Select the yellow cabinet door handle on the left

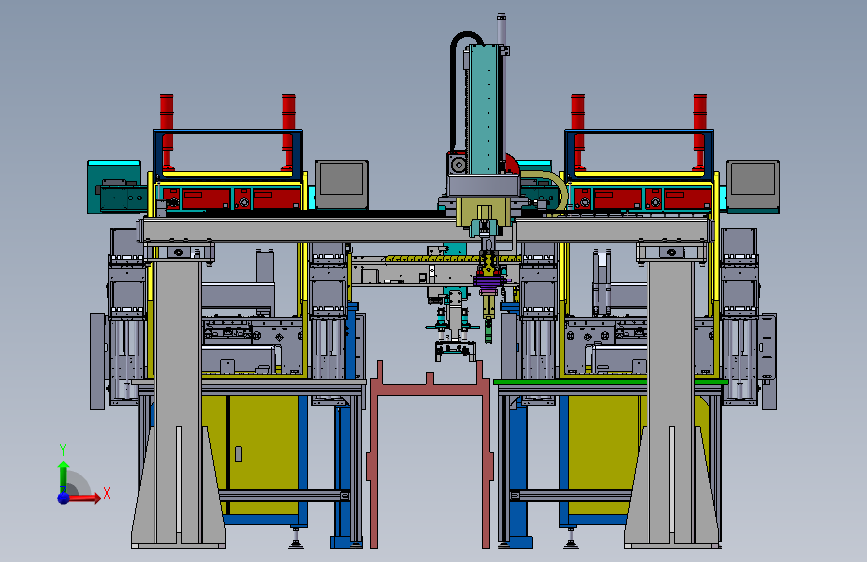(238, 454)
